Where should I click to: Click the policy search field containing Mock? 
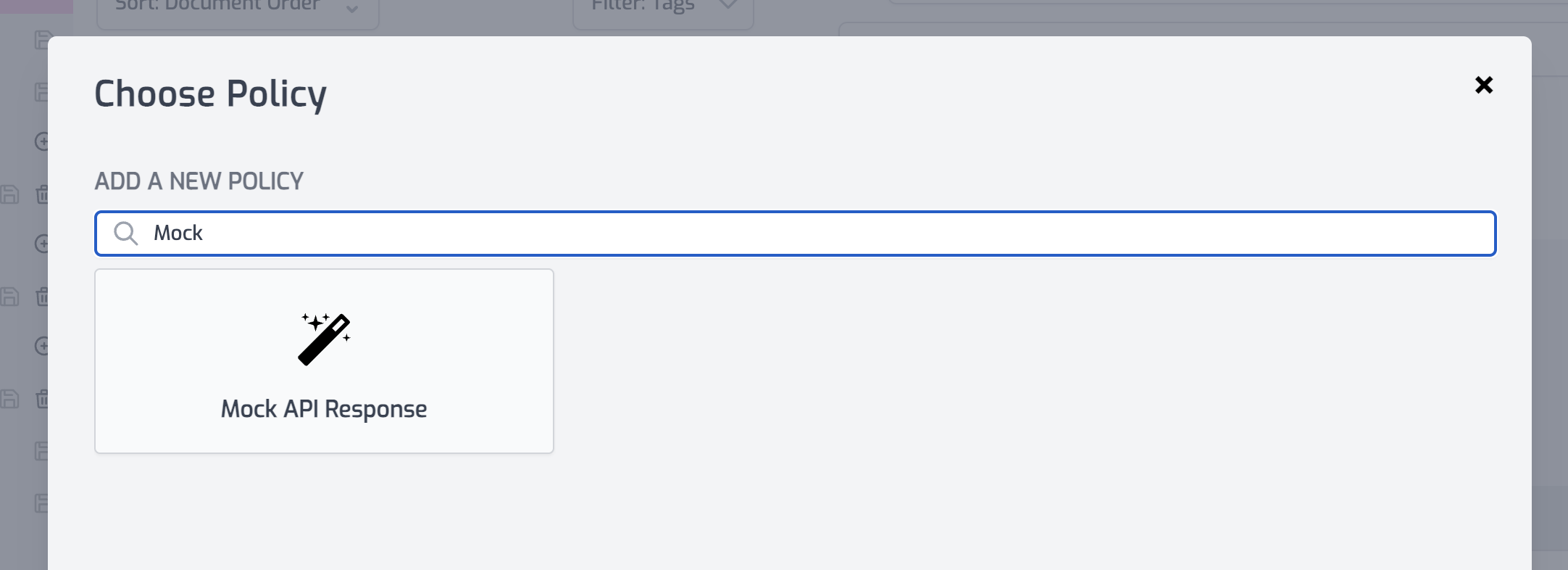click(x=797, y=234)
